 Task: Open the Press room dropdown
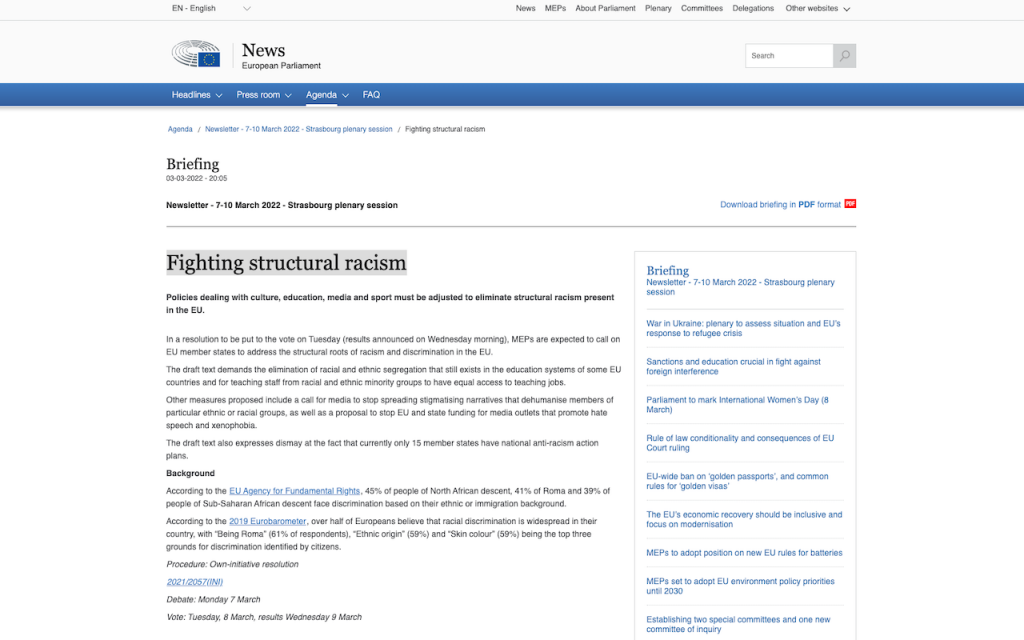point(263,95)
